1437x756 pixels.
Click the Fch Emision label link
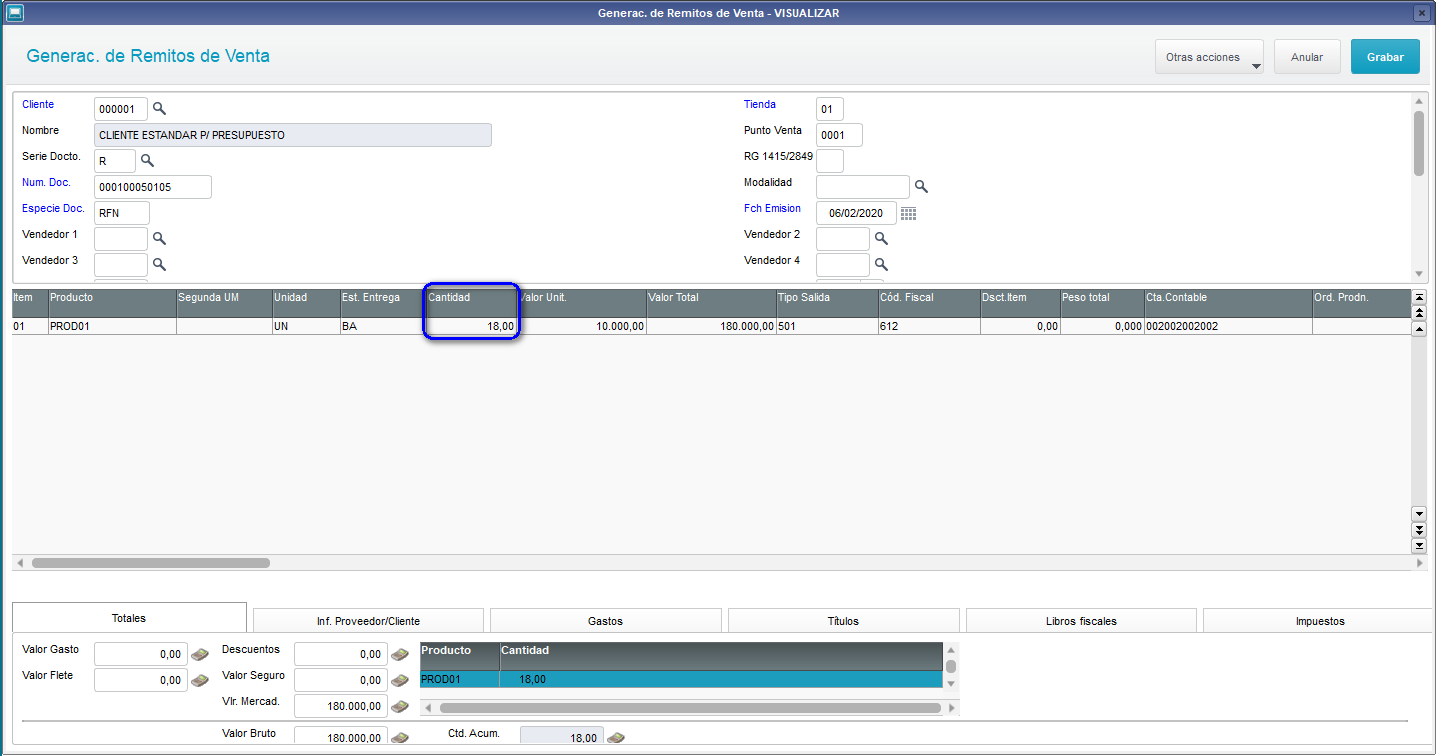772,208
